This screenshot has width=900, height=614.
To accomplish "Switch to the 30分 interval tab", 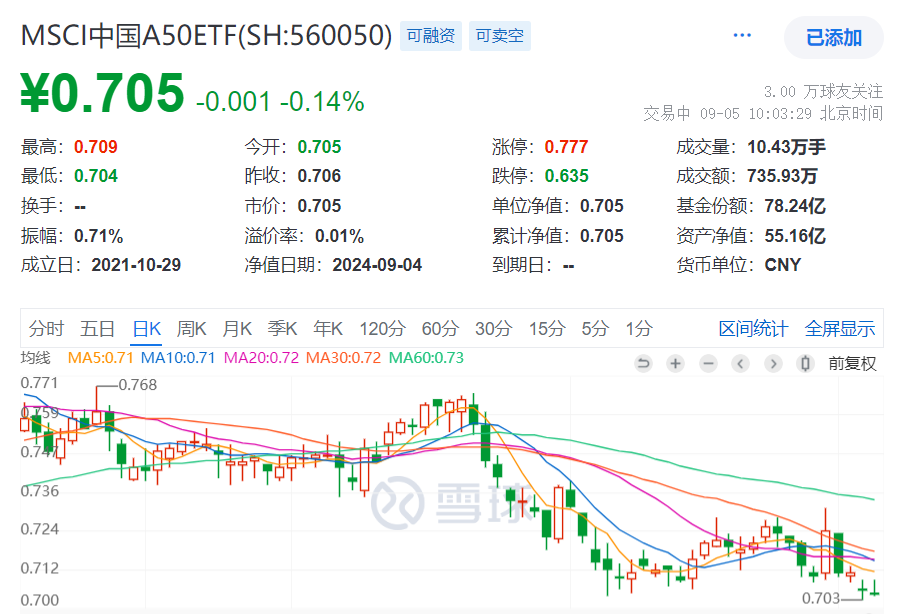I will point(494,329).
